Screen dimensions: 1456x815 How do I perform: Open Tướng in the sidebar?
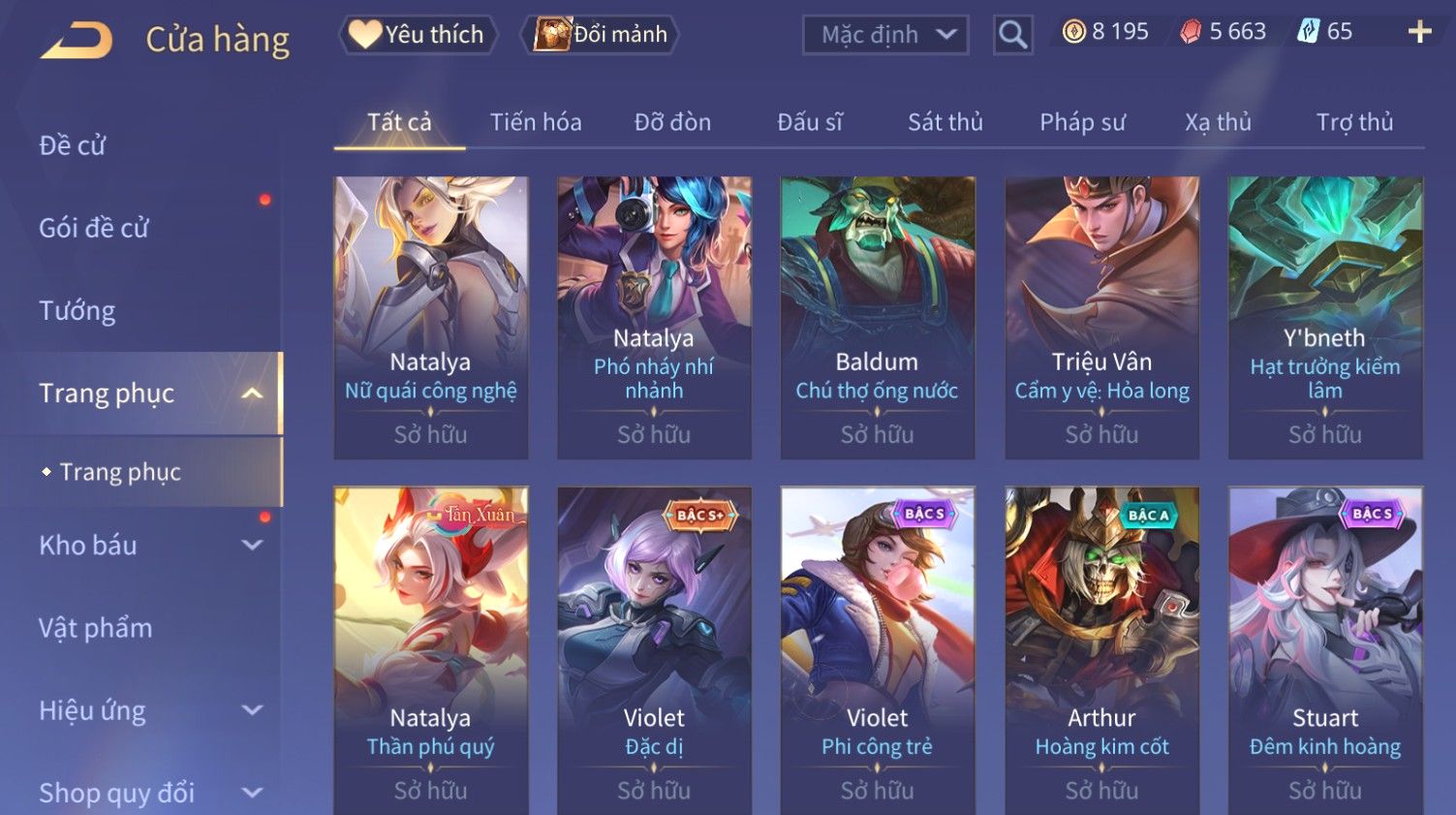[77, 310]
